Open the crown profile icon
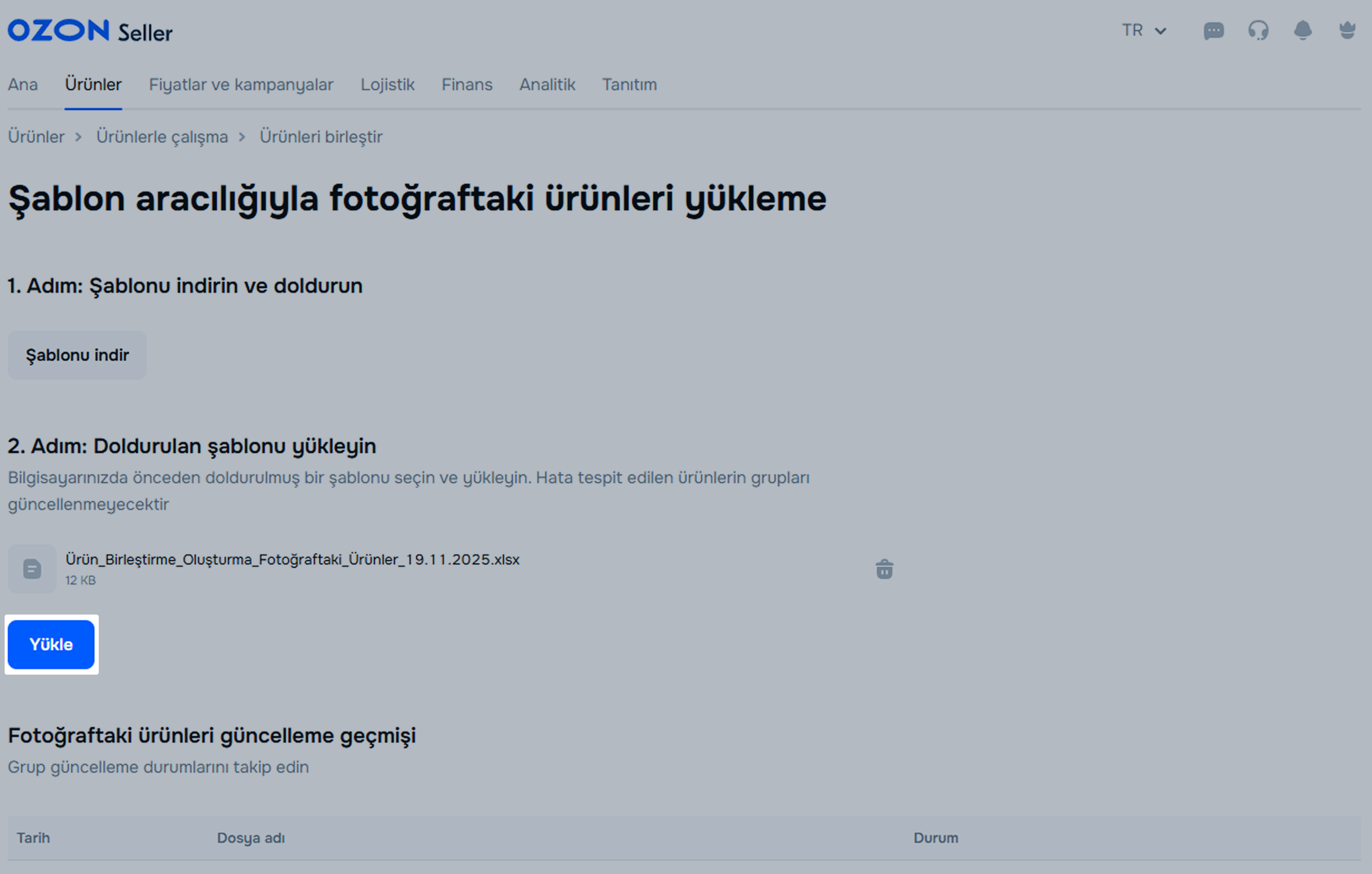The image size is (1372, 874). click(x=1347, y=30)
